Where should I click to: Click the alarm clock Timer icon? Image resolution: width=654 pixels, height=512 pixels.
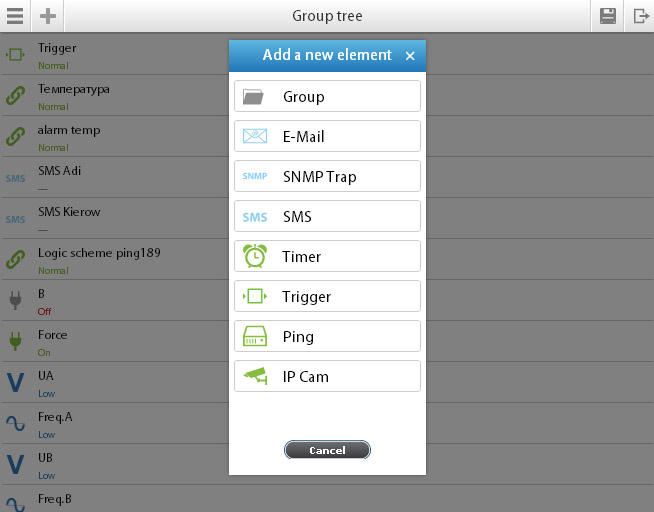click(255, 256)
